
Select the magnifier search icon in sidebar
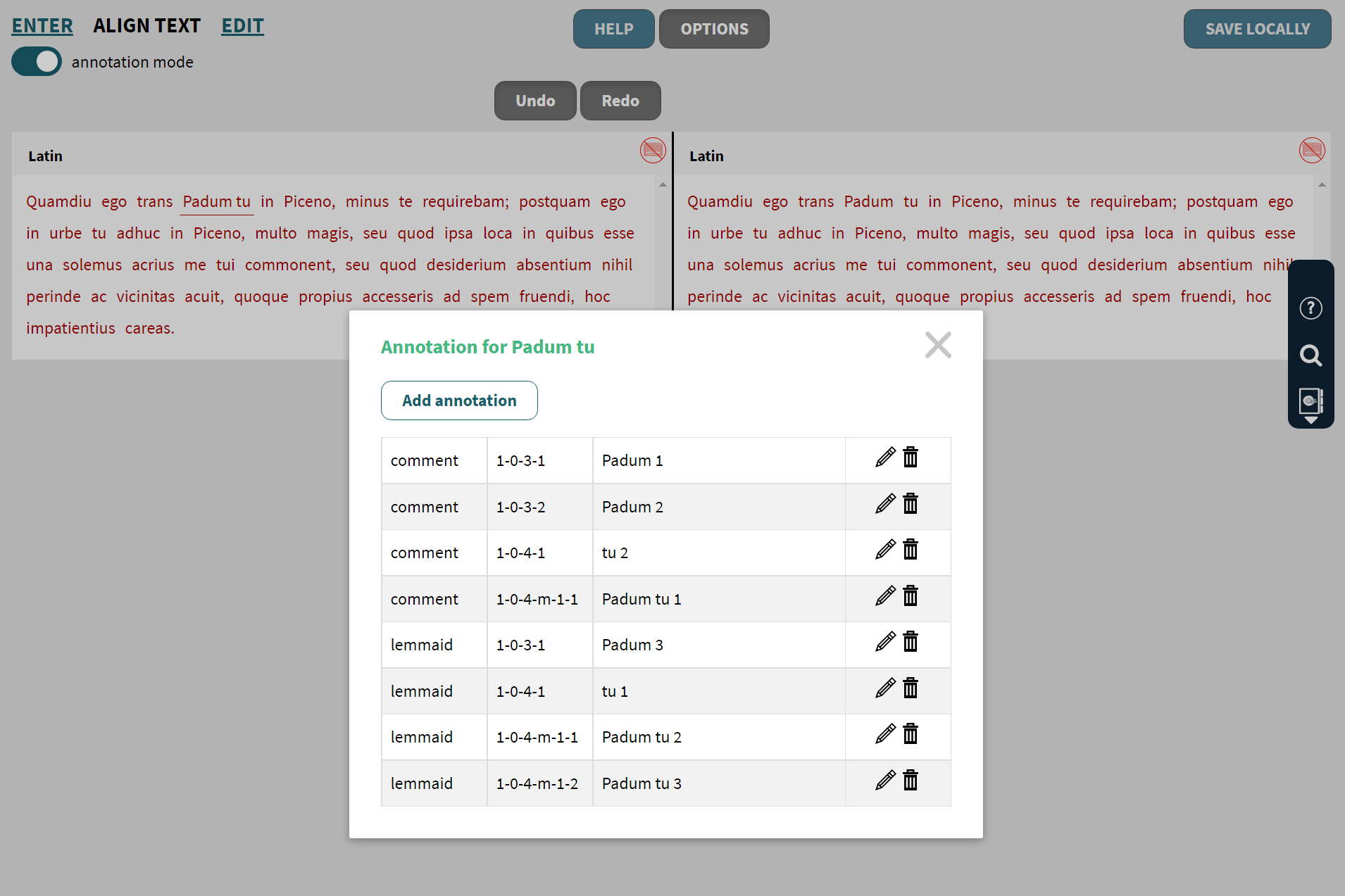coord(1310,355)
